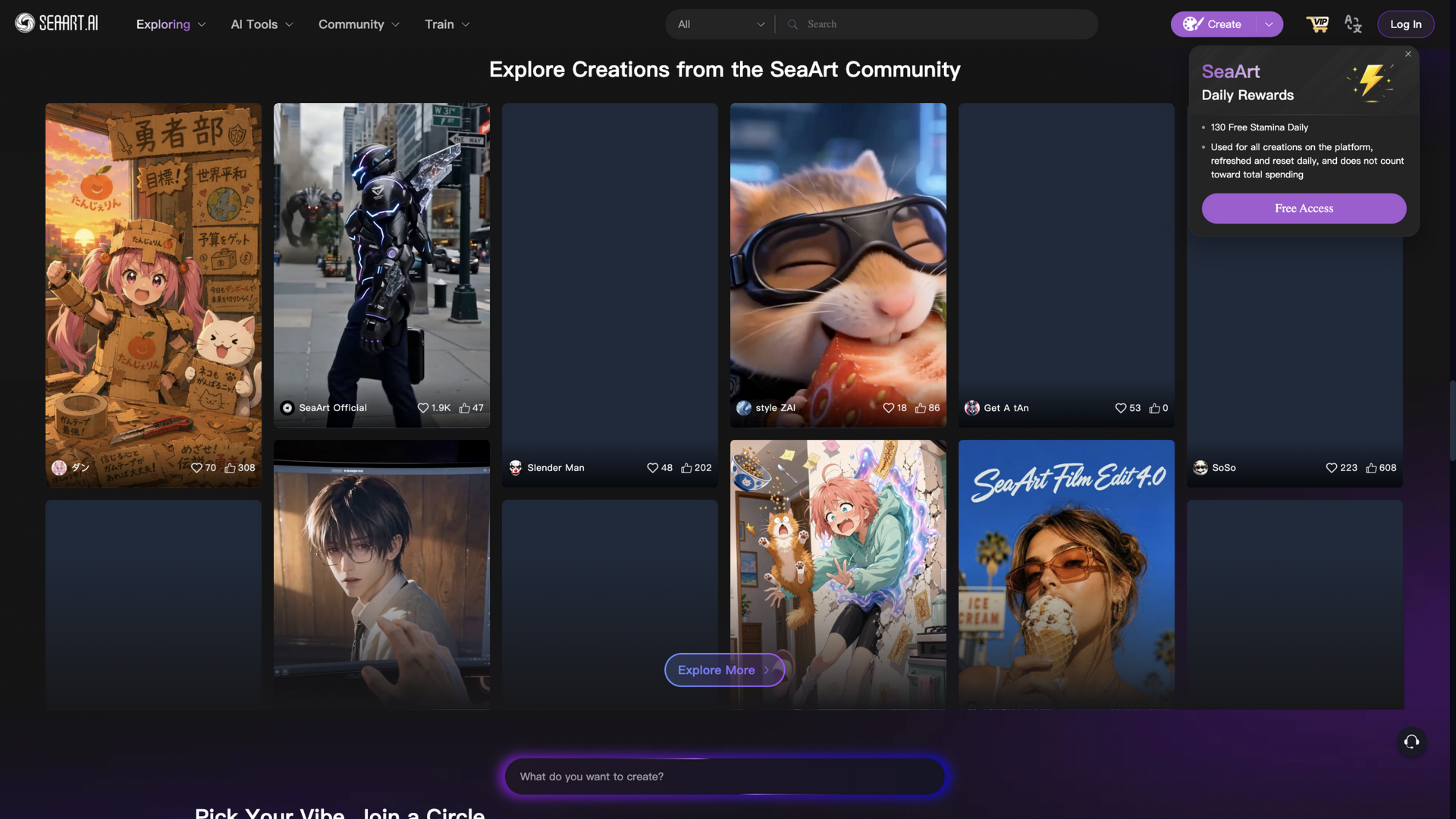1456x819 pixels.
Task: Close the Daily Rewards popup
Action: click(x=1408, y=54)
